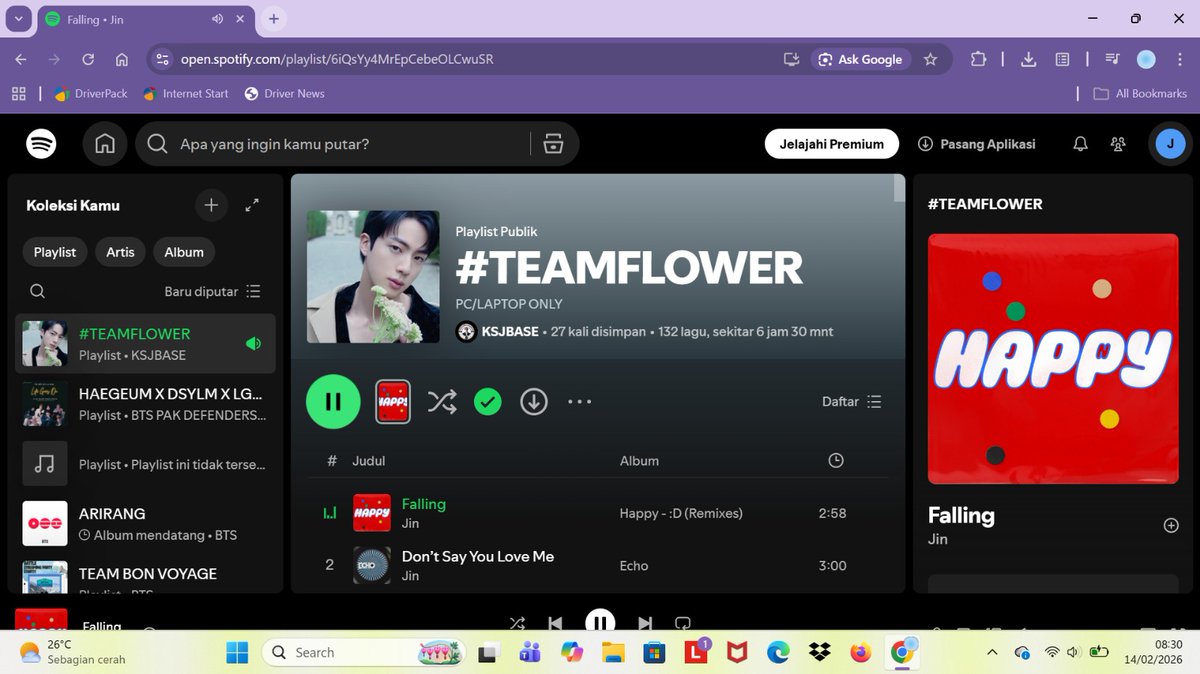The height and width of the screenshot is (674, 1200).
Task: Open the tab search chevron
Action: (18, 19)
